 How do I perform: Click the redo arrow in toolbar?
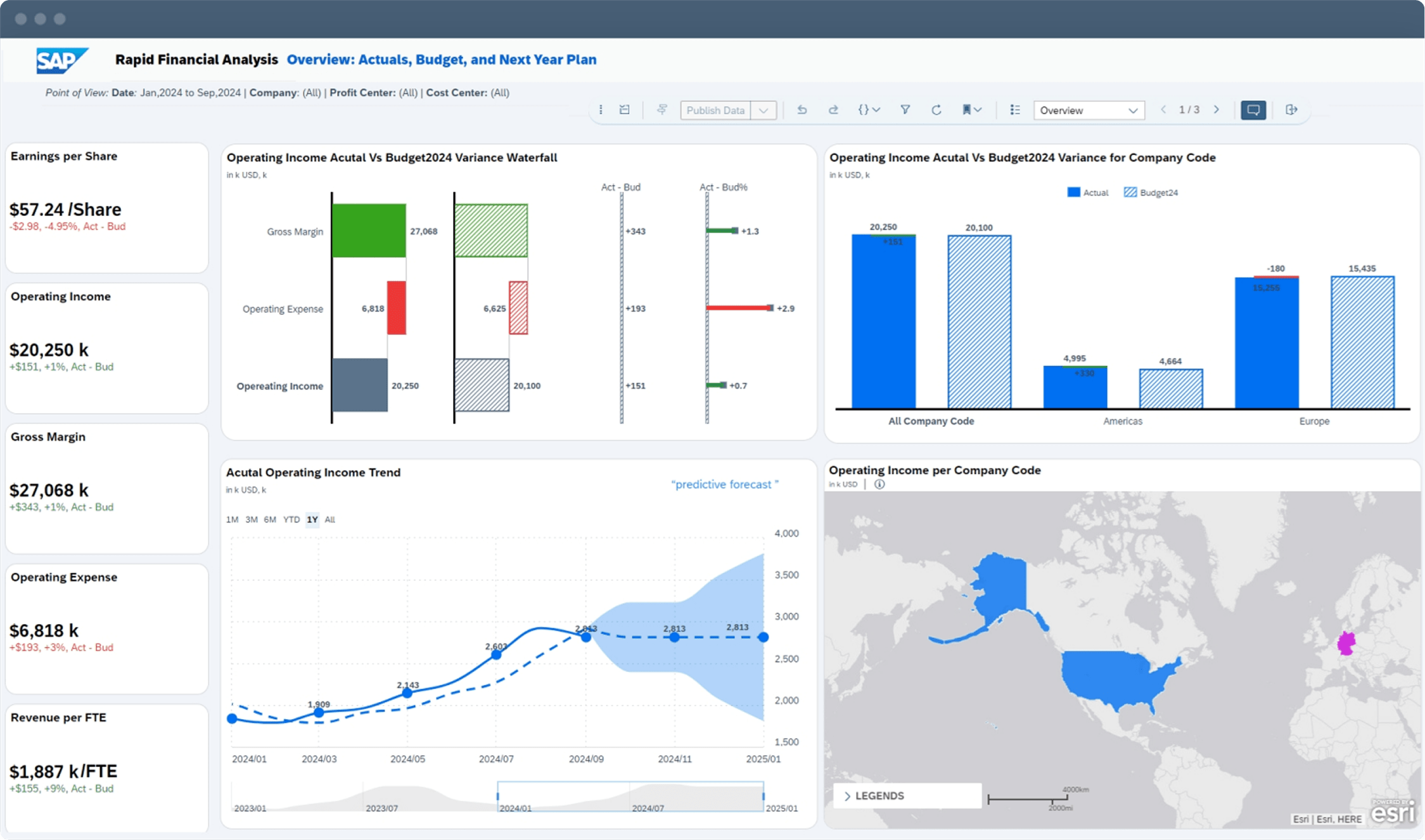833,110
